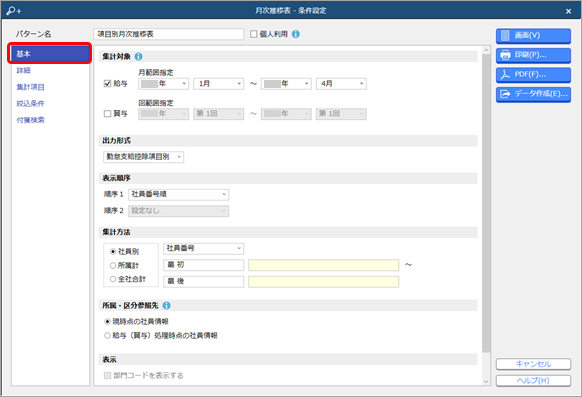Select the 所属計 radio button
Viewport: 582px width, 397px height.
113,265
